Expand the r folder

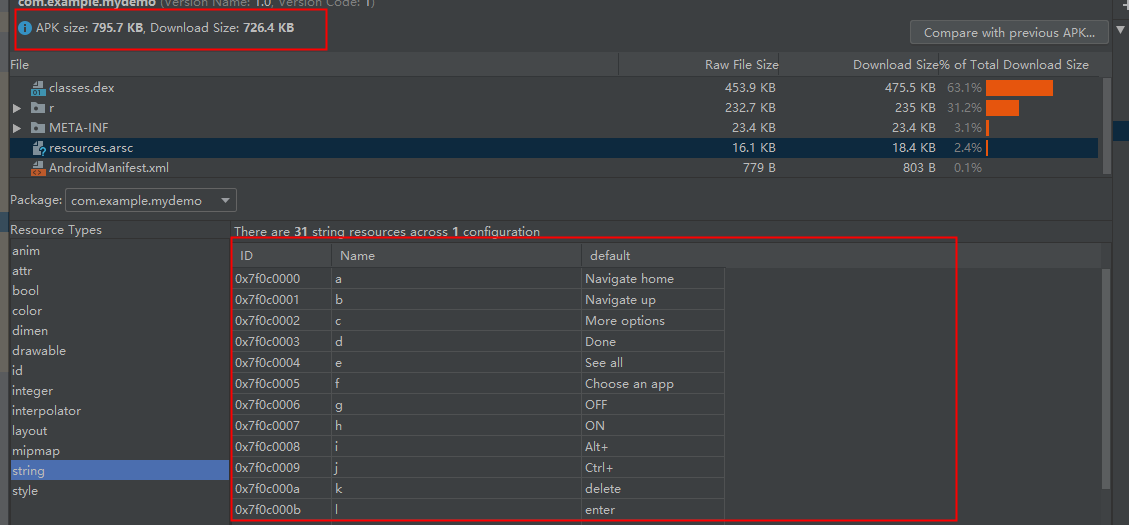17,108
